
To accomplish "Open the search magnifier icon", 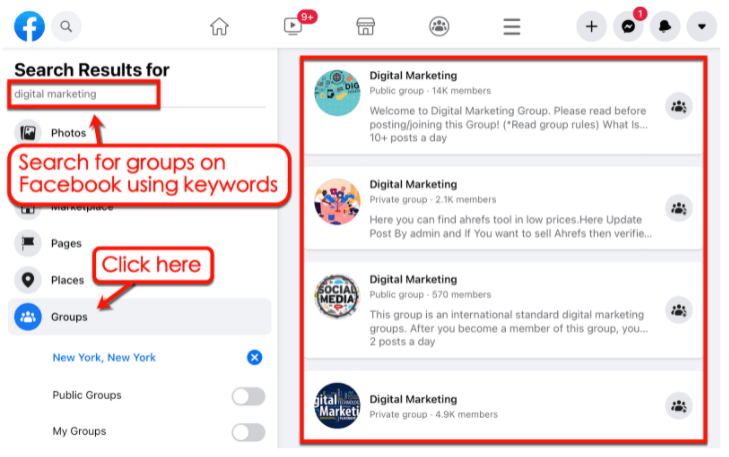I will coord(66,26).
